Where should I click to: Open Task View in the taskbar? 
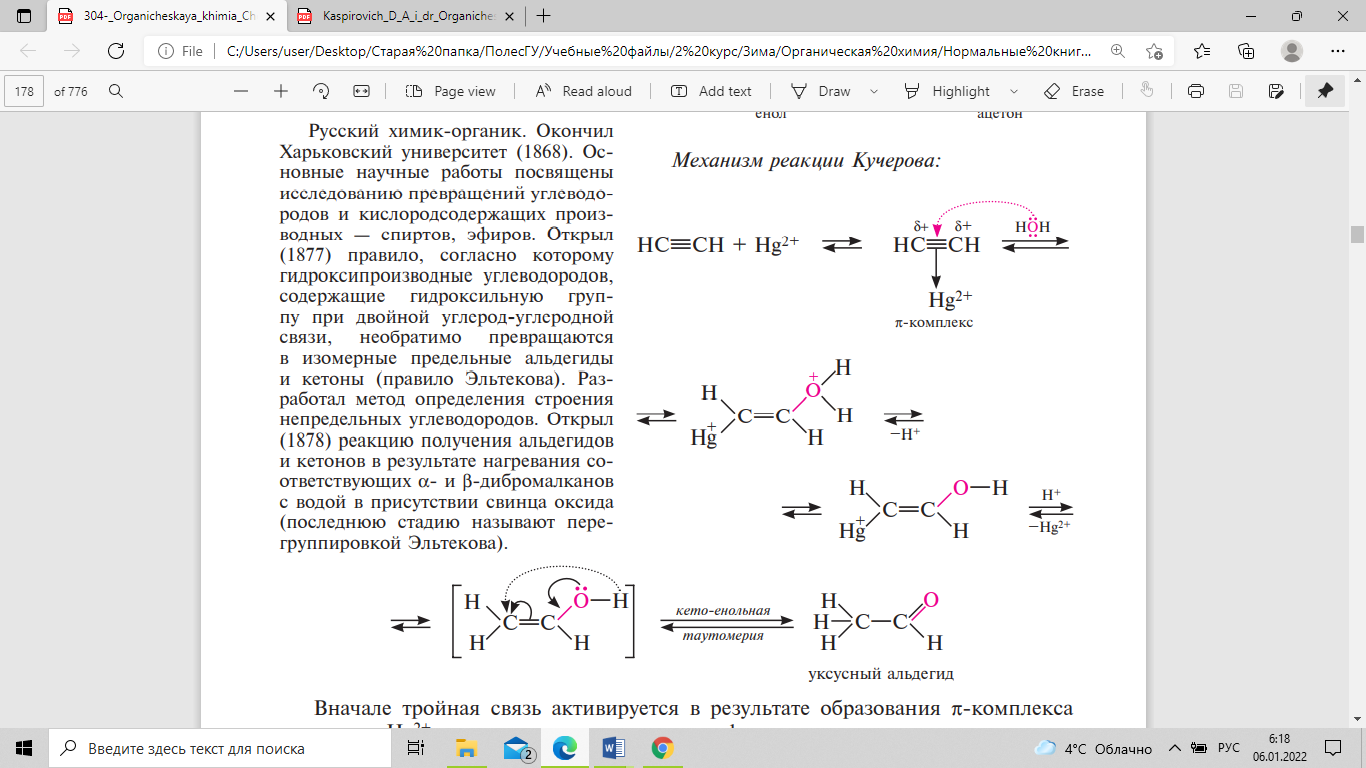[x=418, y=748]
